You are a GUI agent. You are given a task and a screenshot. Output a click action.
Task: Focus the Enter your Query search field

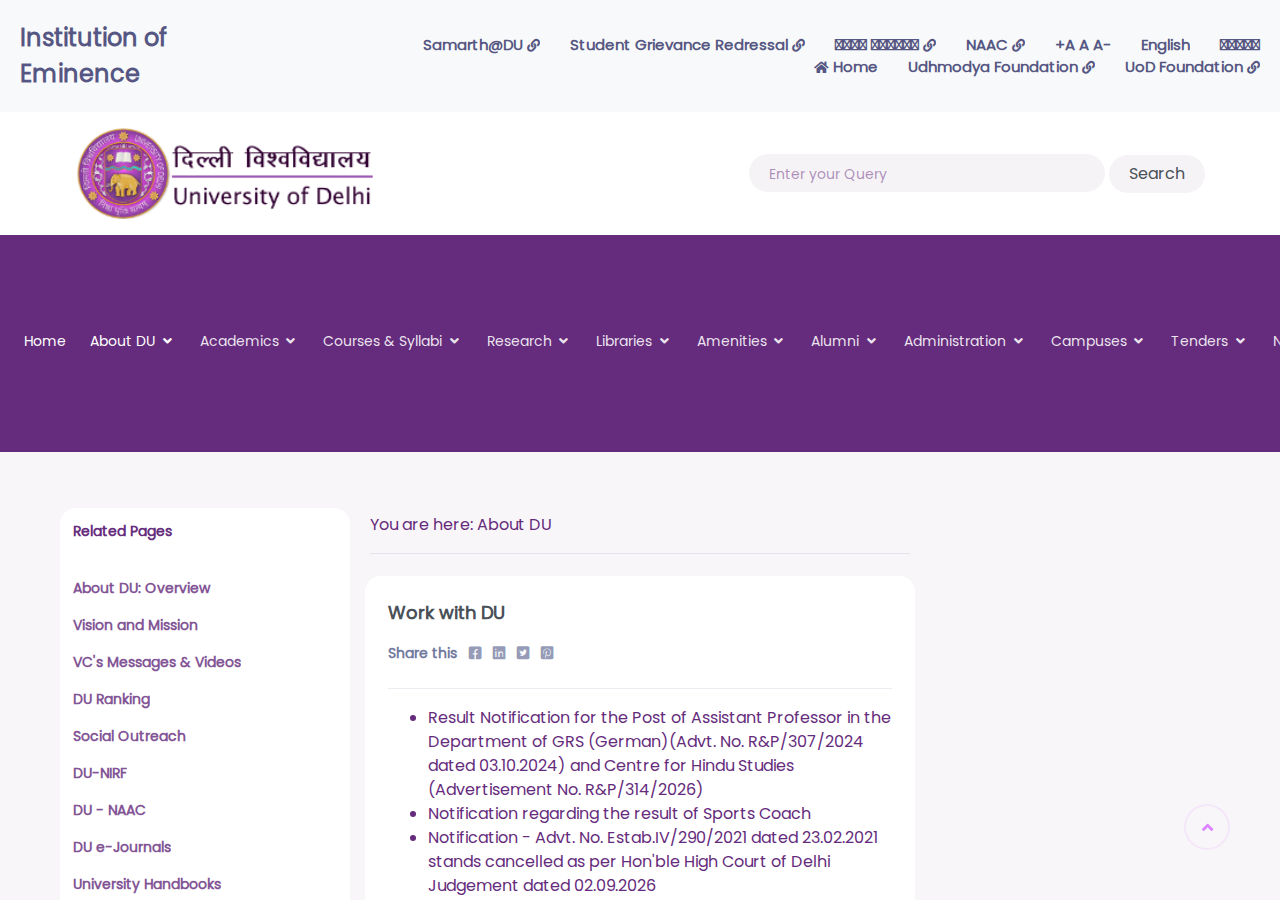point(927,173)
